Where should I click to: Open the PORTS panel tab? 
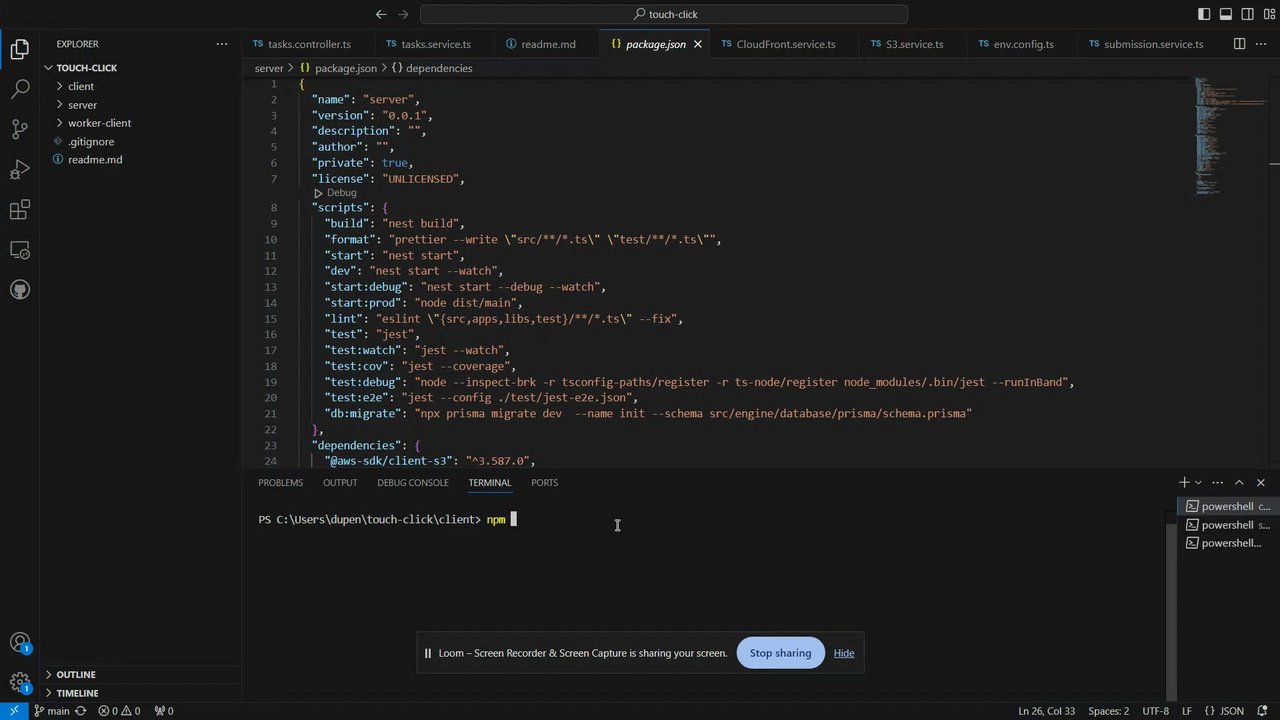tap(544, 482)
